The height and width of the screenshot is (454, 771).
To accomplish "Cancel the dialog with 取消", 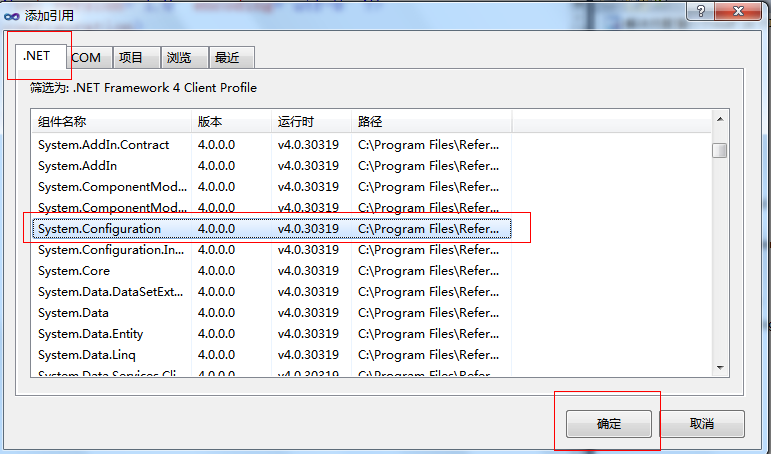I will 702,424.
